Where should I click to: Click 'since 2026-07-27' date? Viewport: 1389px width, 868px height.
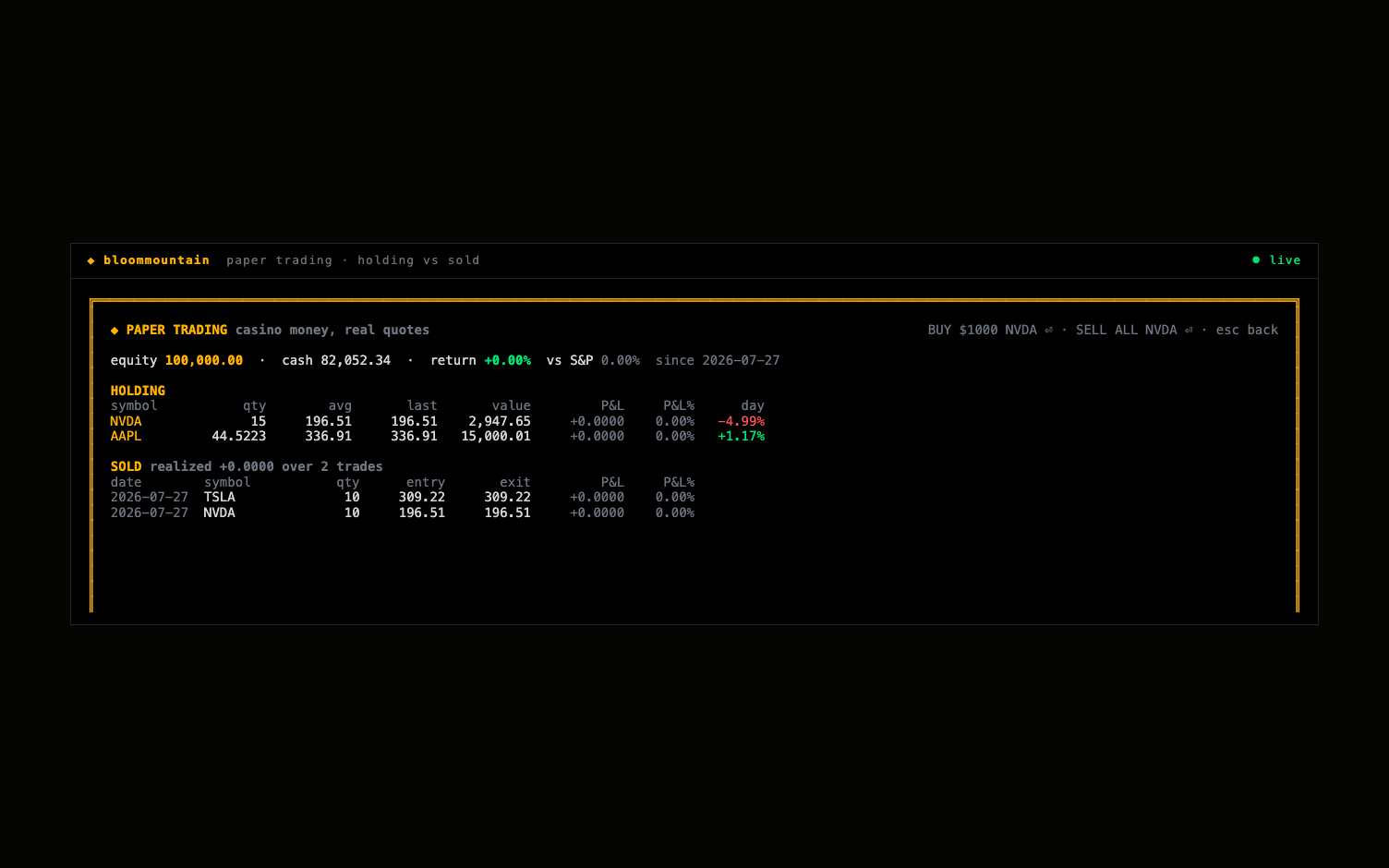[718, 361]
